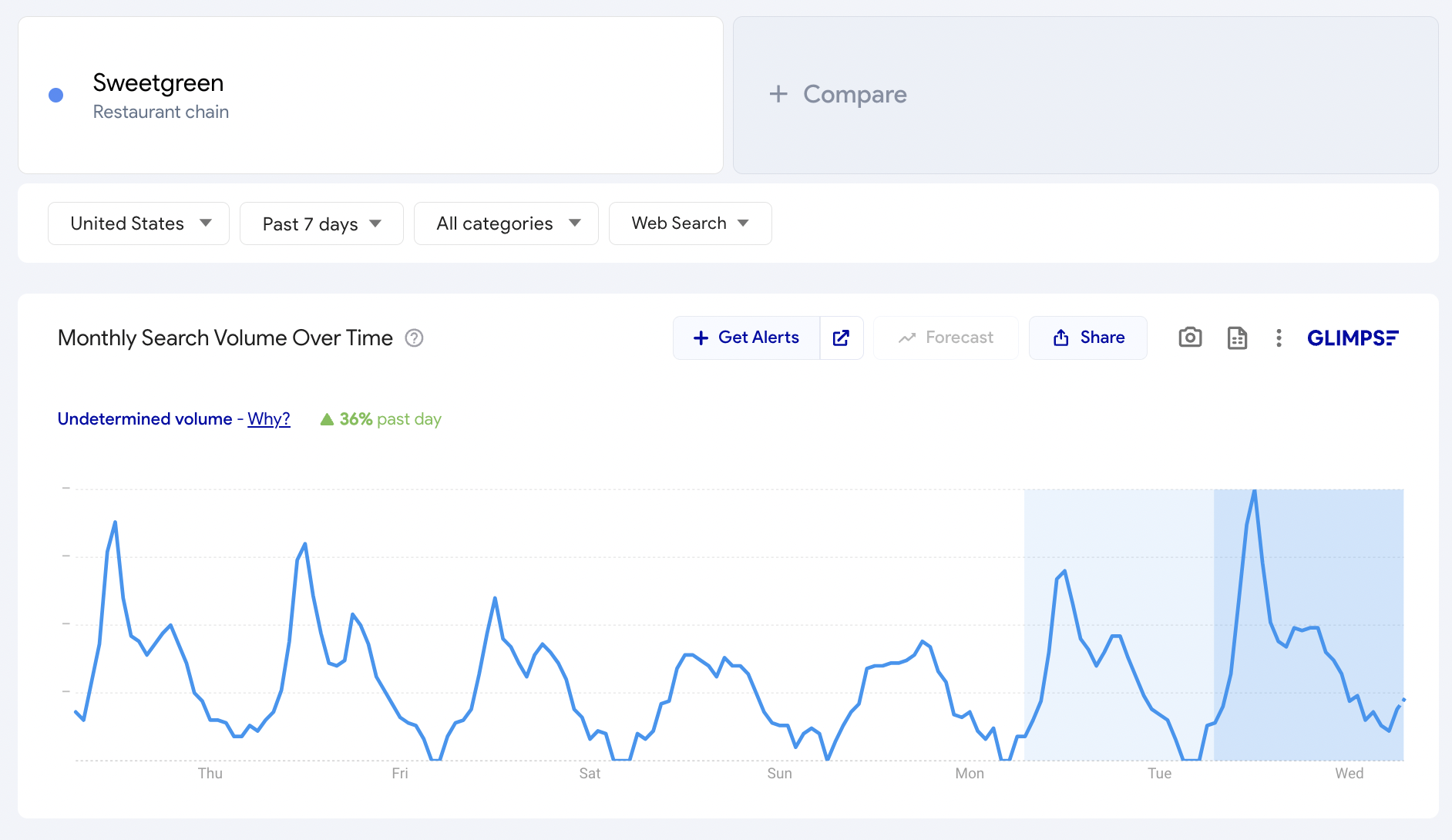Click the Forecast button
1452x840 pixels.
[x=946, y=338]
